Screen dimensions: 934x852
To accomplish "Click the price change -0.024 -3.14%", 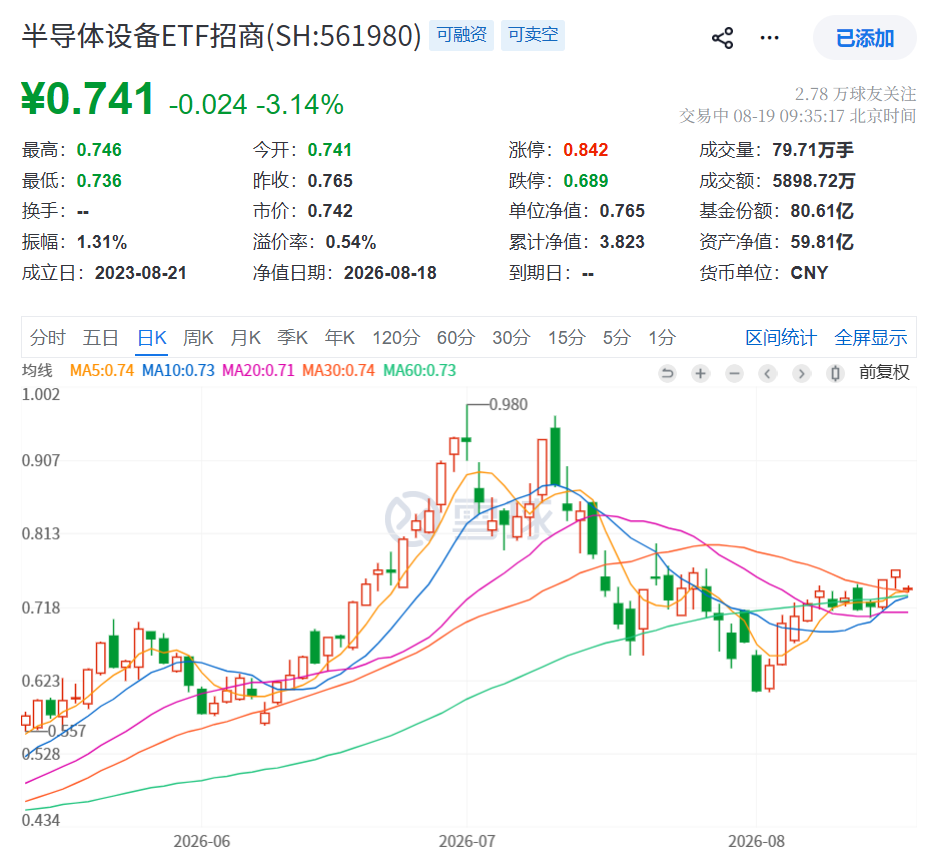I will pos(256,104).
